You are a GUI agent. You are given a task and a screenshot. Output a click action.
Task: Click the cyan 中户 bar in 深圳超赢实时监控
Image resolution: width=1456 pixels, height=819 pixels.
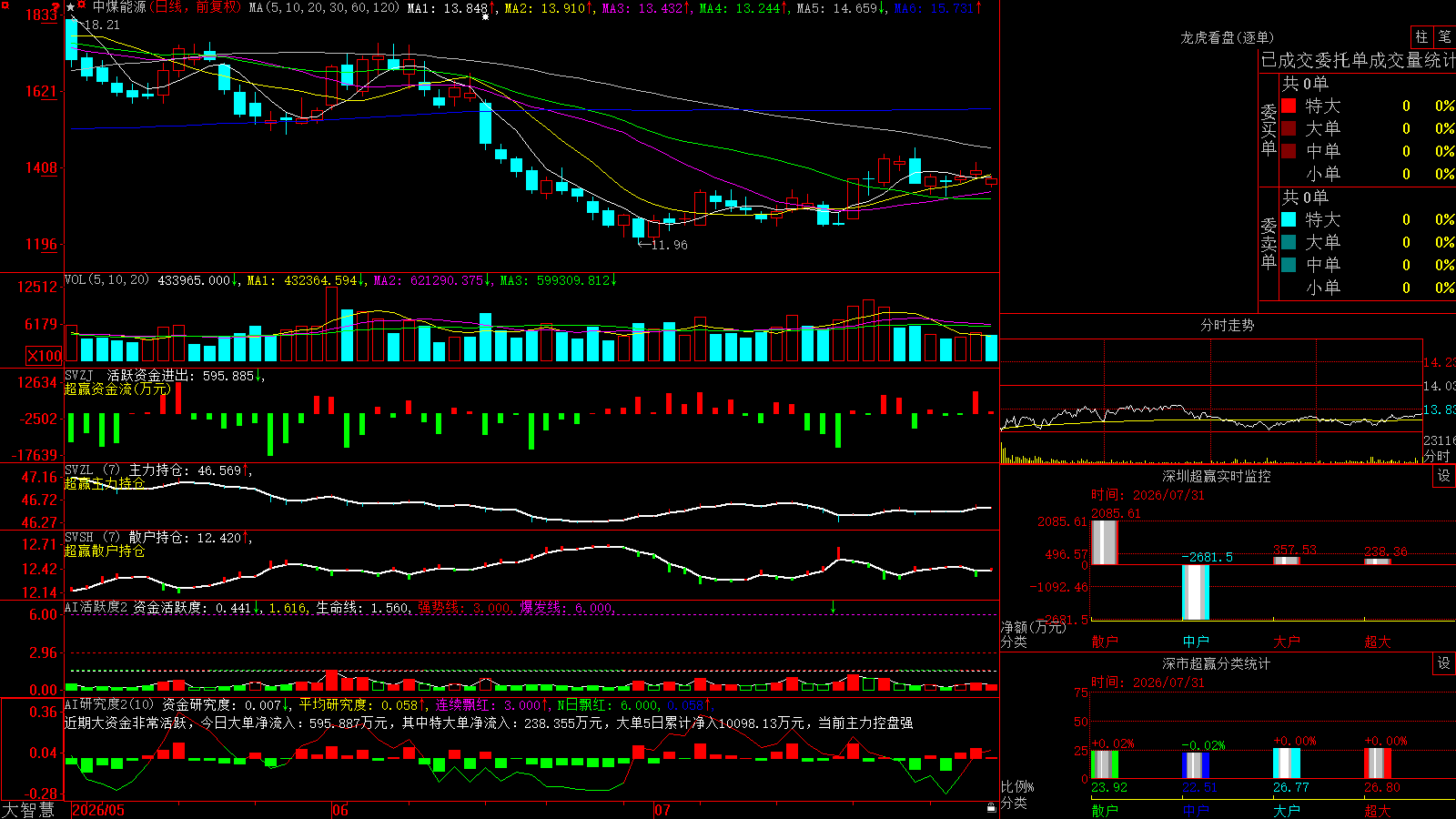tap(1196, 592)
